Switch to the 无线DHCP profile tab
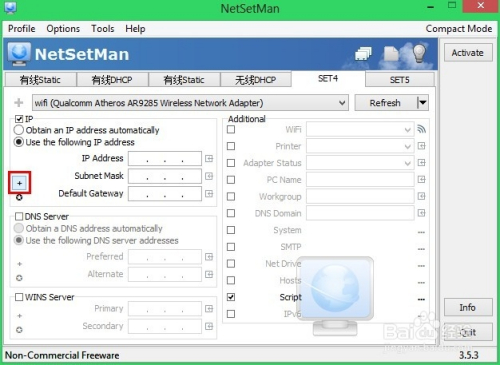This screenshot has width=500, height=365. (256, 80)
